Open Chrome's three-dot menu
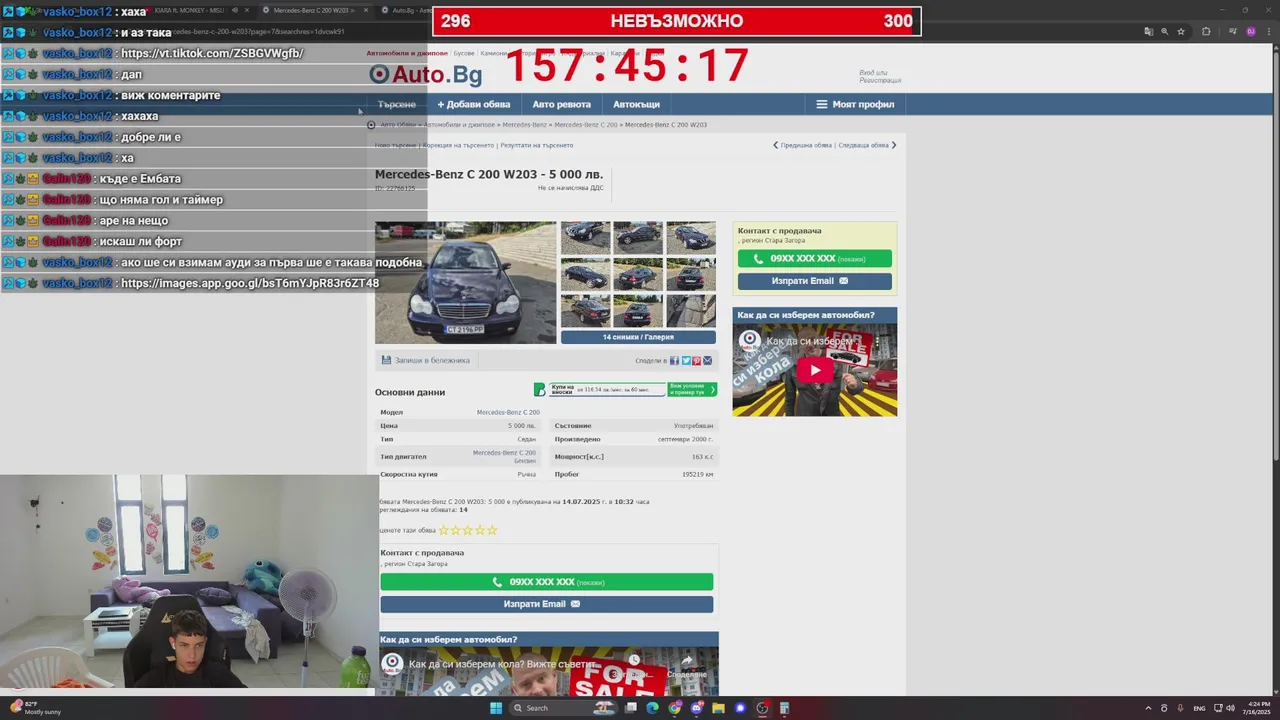The height and width of the screenshot is (720, 1280). pyautogui.click(x=1269, y=32)
